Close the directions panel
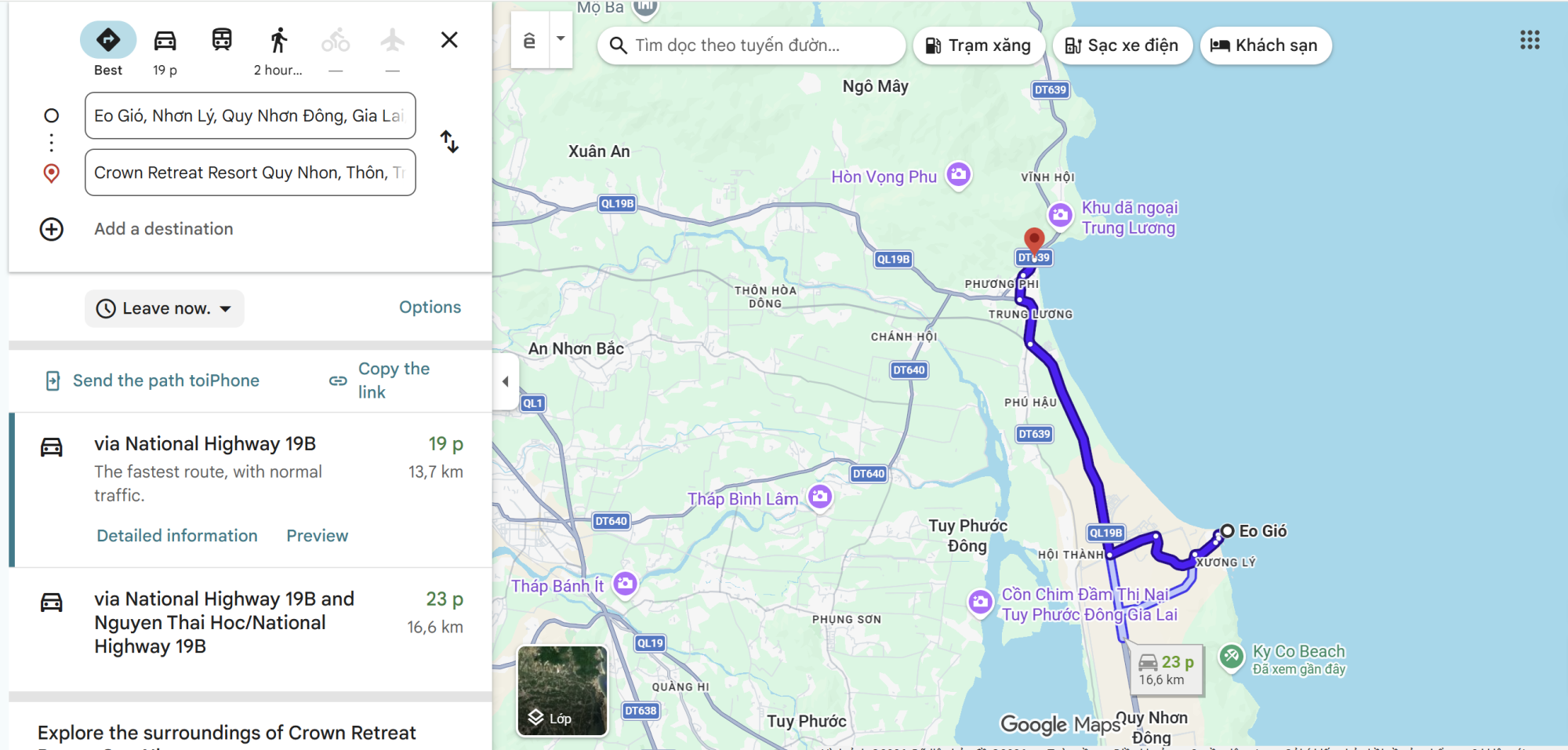This screenshot has height=750, width=1568. click(449, 40)
